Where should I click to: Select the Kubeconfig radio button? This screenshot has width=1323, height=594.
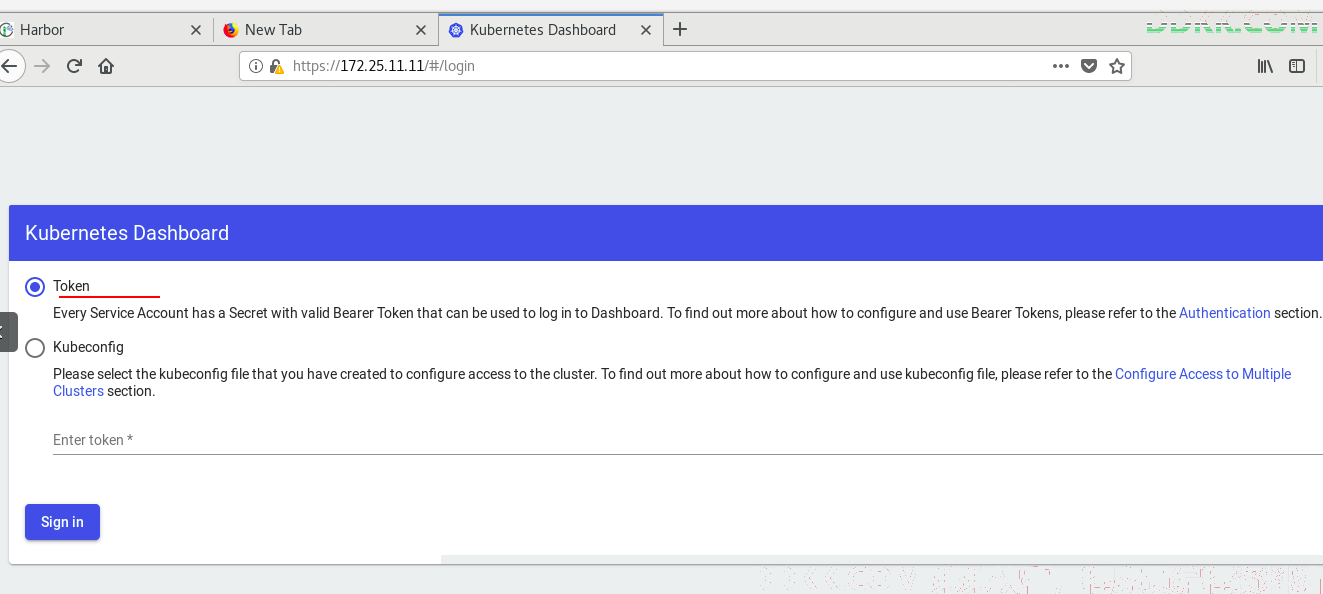(35, 348)
